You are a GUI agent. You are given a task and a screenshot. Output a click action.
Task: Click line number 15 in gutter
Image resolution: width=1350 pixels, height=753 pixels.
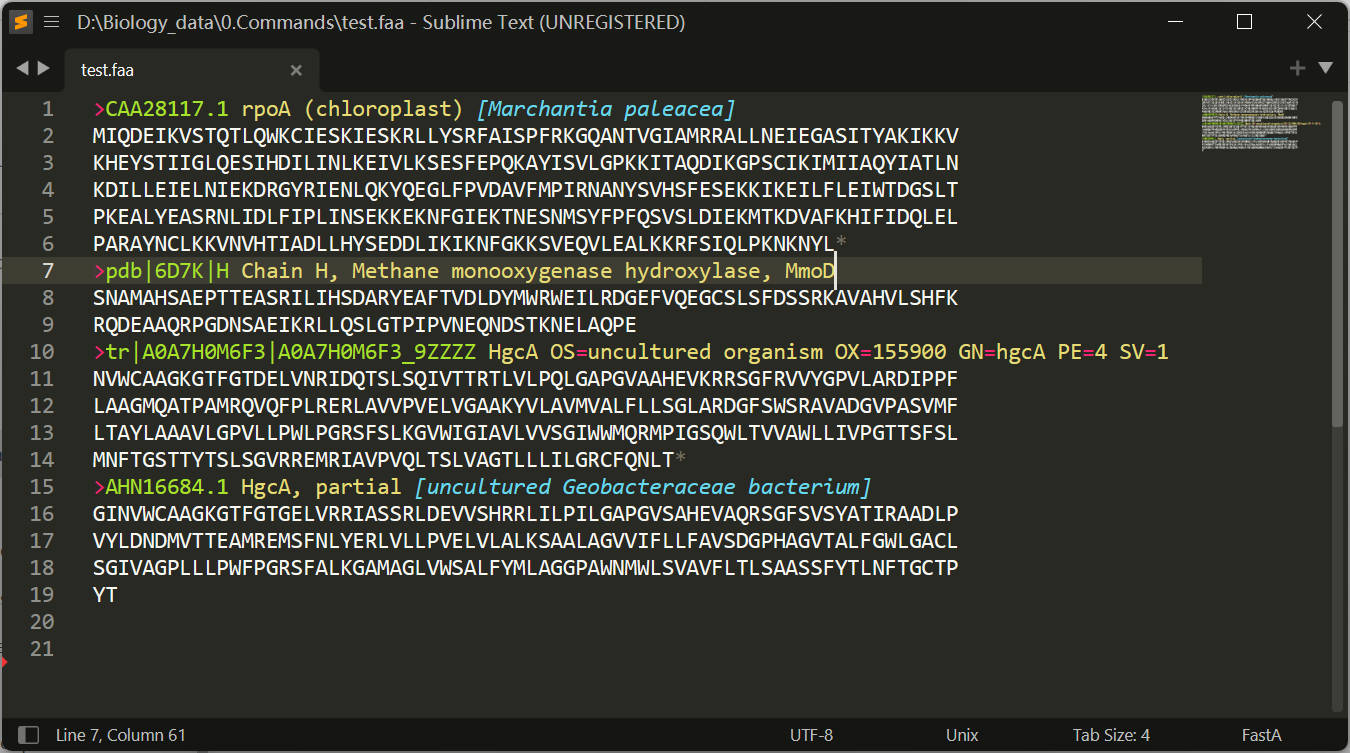click(x=42, y=487)
